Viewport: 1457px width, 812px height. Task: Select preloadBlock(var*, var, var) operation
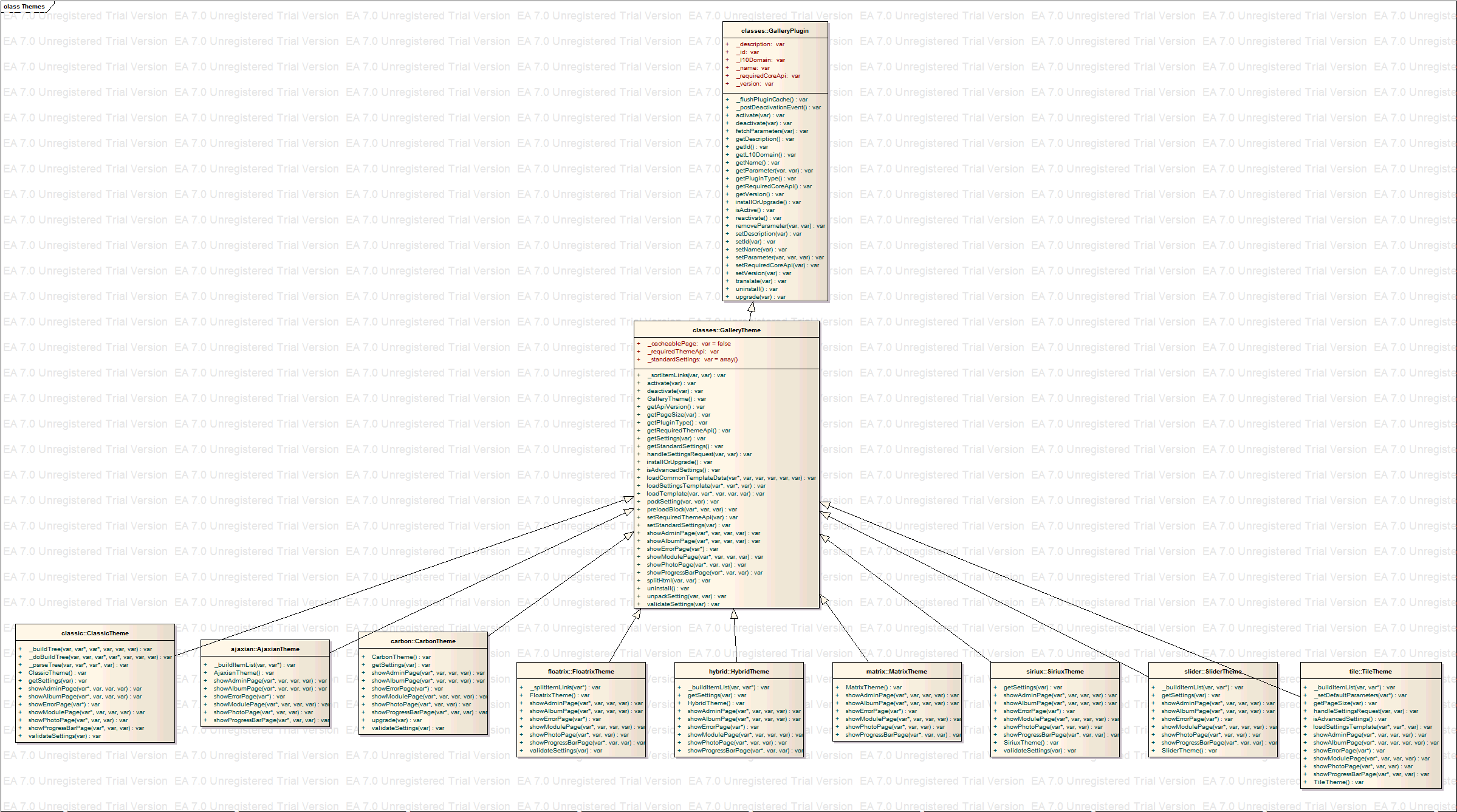pos(691,510)
